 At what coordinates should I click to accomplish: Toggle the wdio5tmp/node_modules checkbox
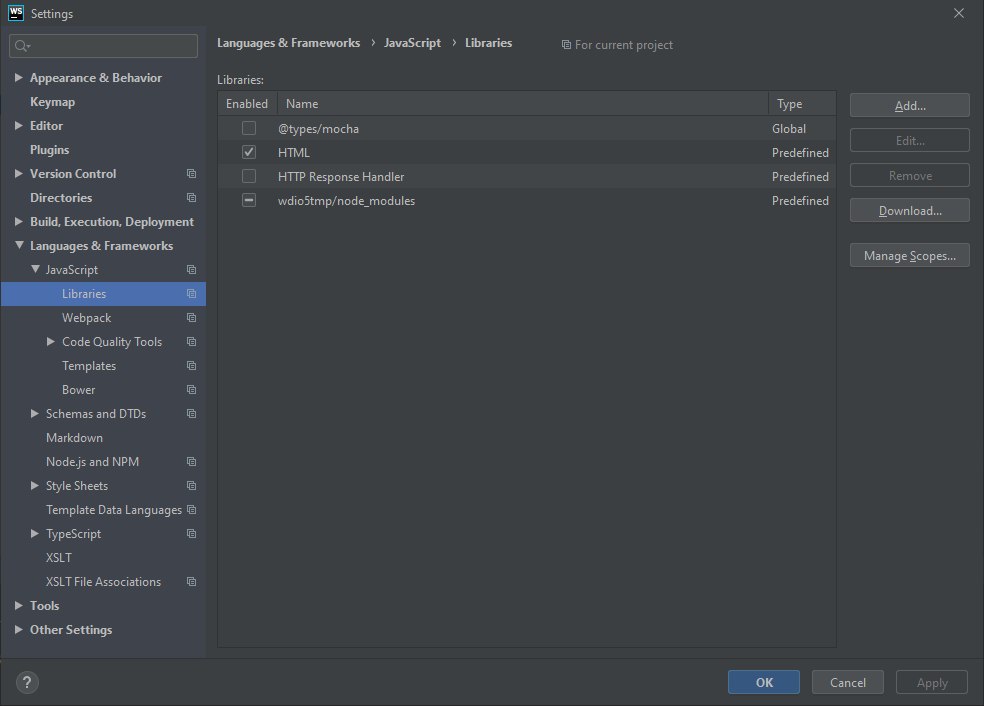coord(249,200)
